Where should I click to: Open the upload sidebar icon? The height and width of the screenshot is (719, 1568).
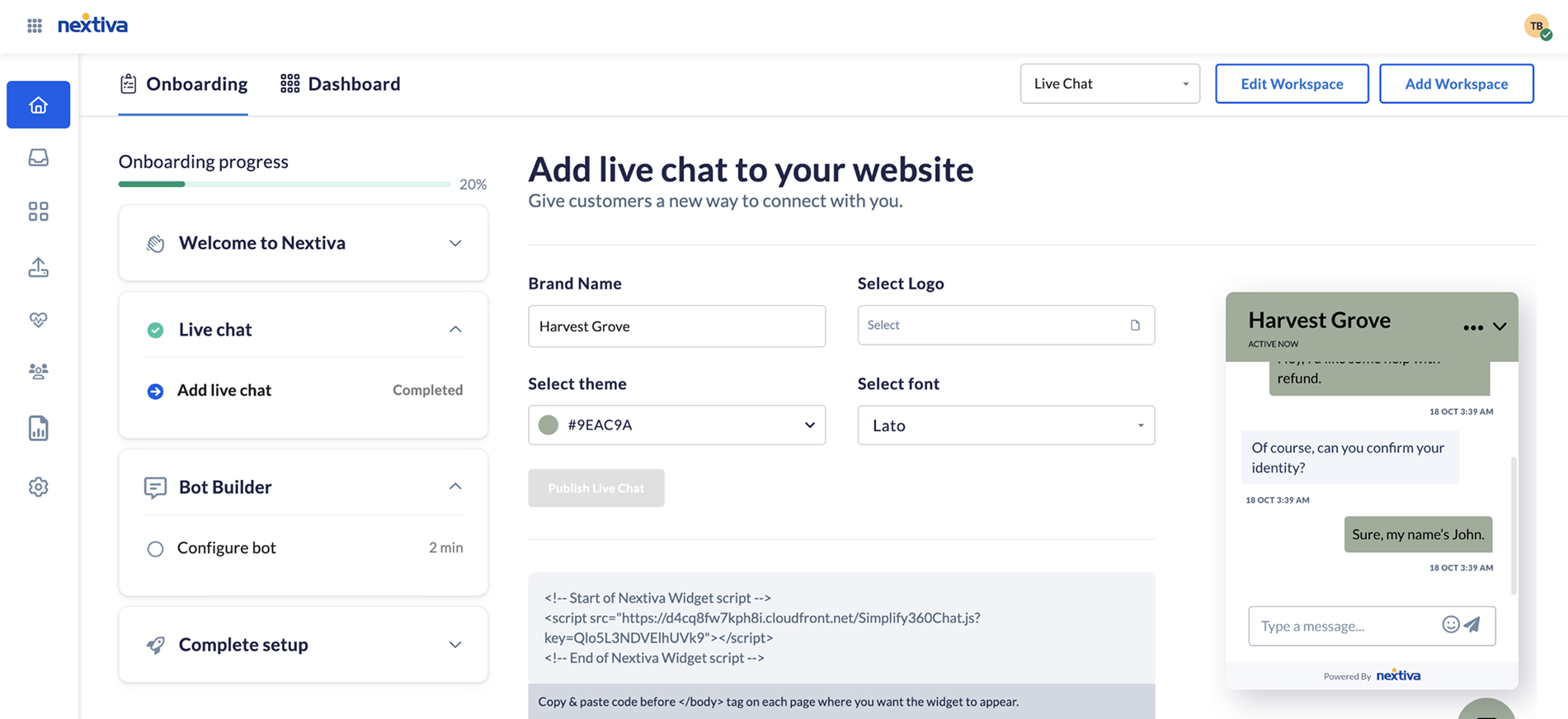coord(38,267)
